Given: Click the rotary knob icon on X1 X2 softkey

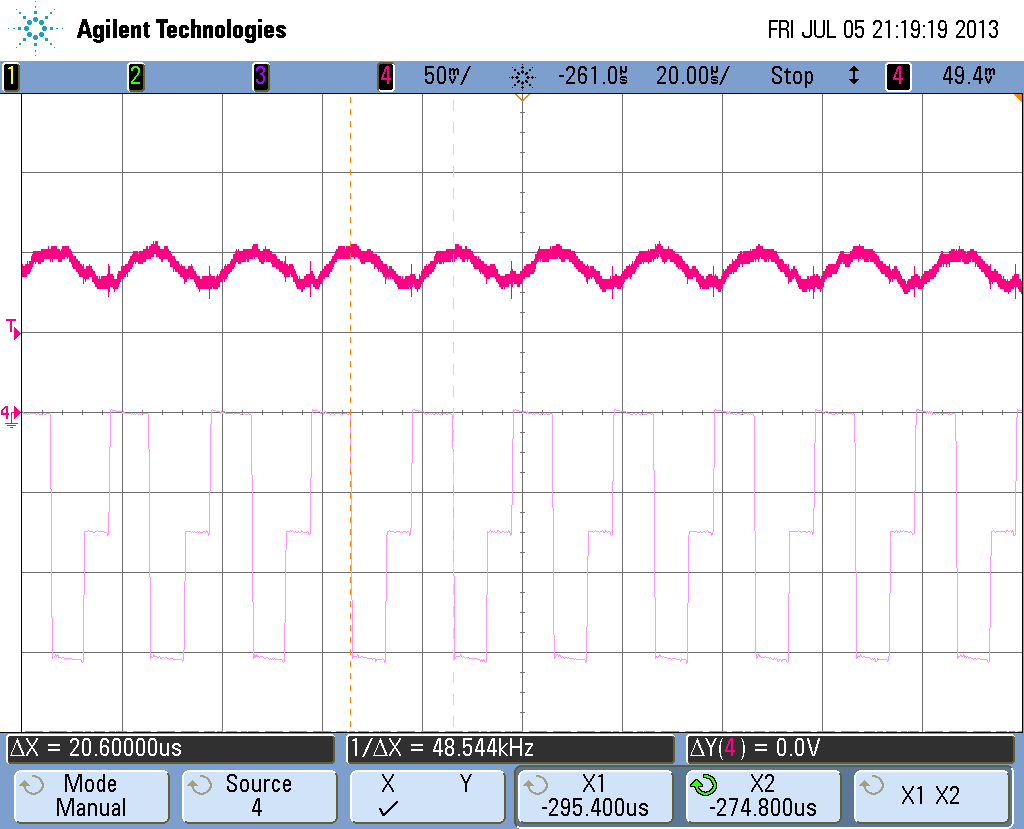Looking at the screenshot, I should click(x=872, y=785).
